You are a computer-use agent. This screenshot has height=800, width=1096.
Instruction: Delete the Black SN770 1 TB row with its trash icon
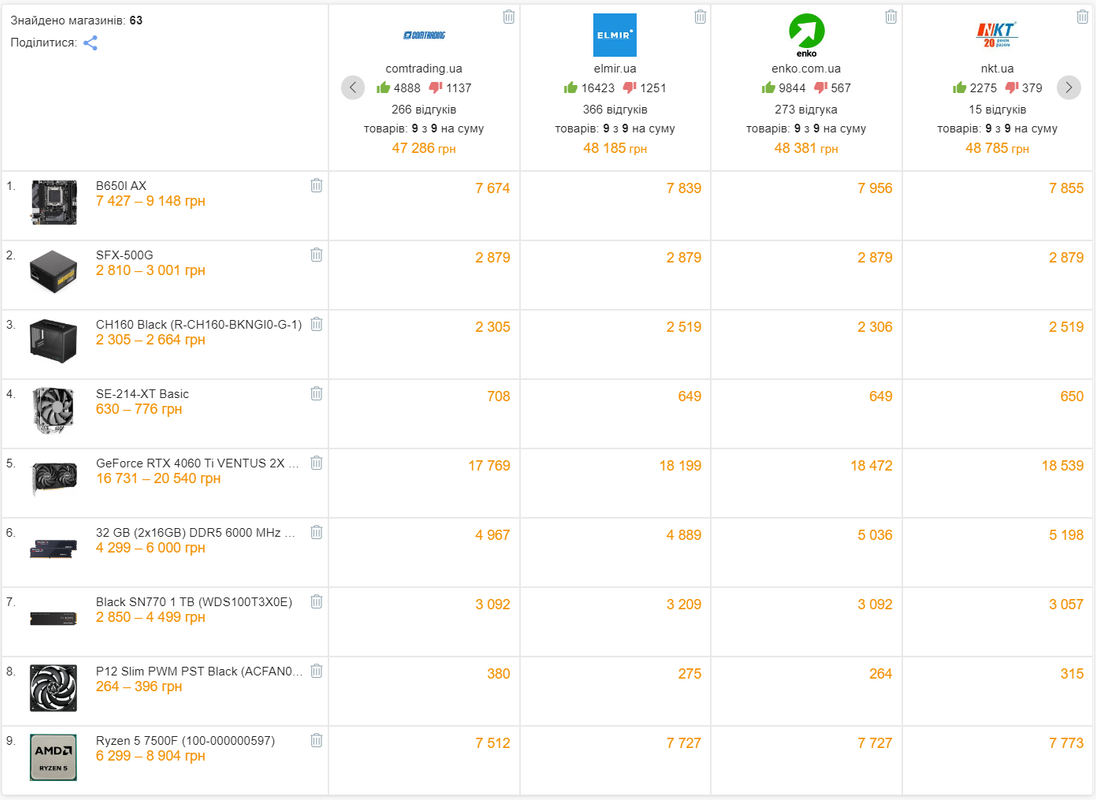tap(317, 601)
